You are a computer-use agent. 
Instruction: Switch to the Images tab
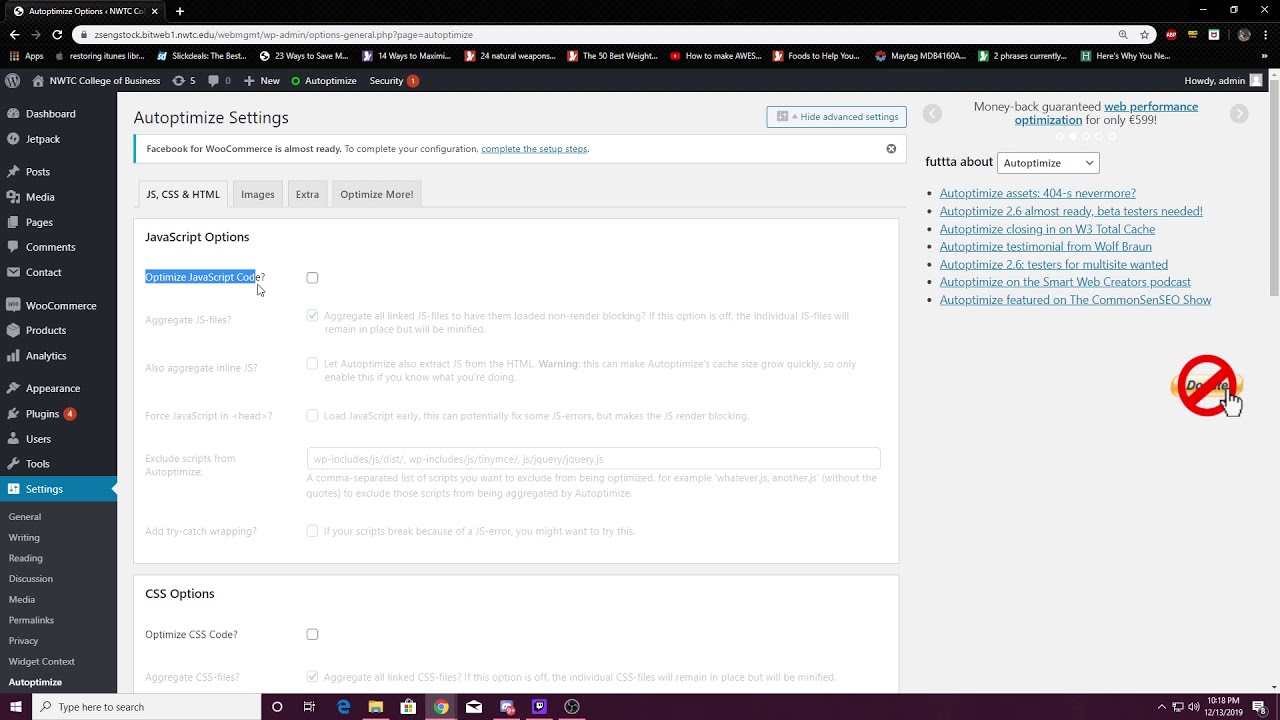point(257,194)
